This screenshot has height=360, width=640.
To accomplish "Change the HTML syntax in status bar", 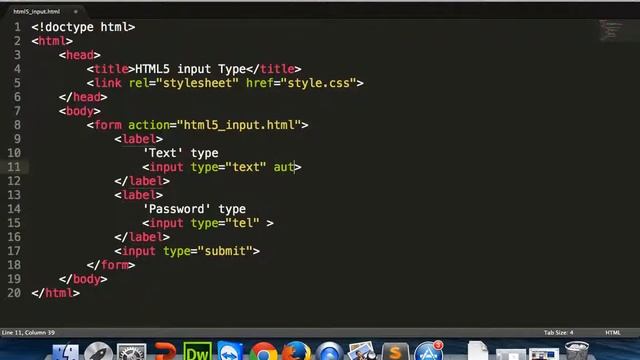I will pyautogui.click(x=613, y=333).
